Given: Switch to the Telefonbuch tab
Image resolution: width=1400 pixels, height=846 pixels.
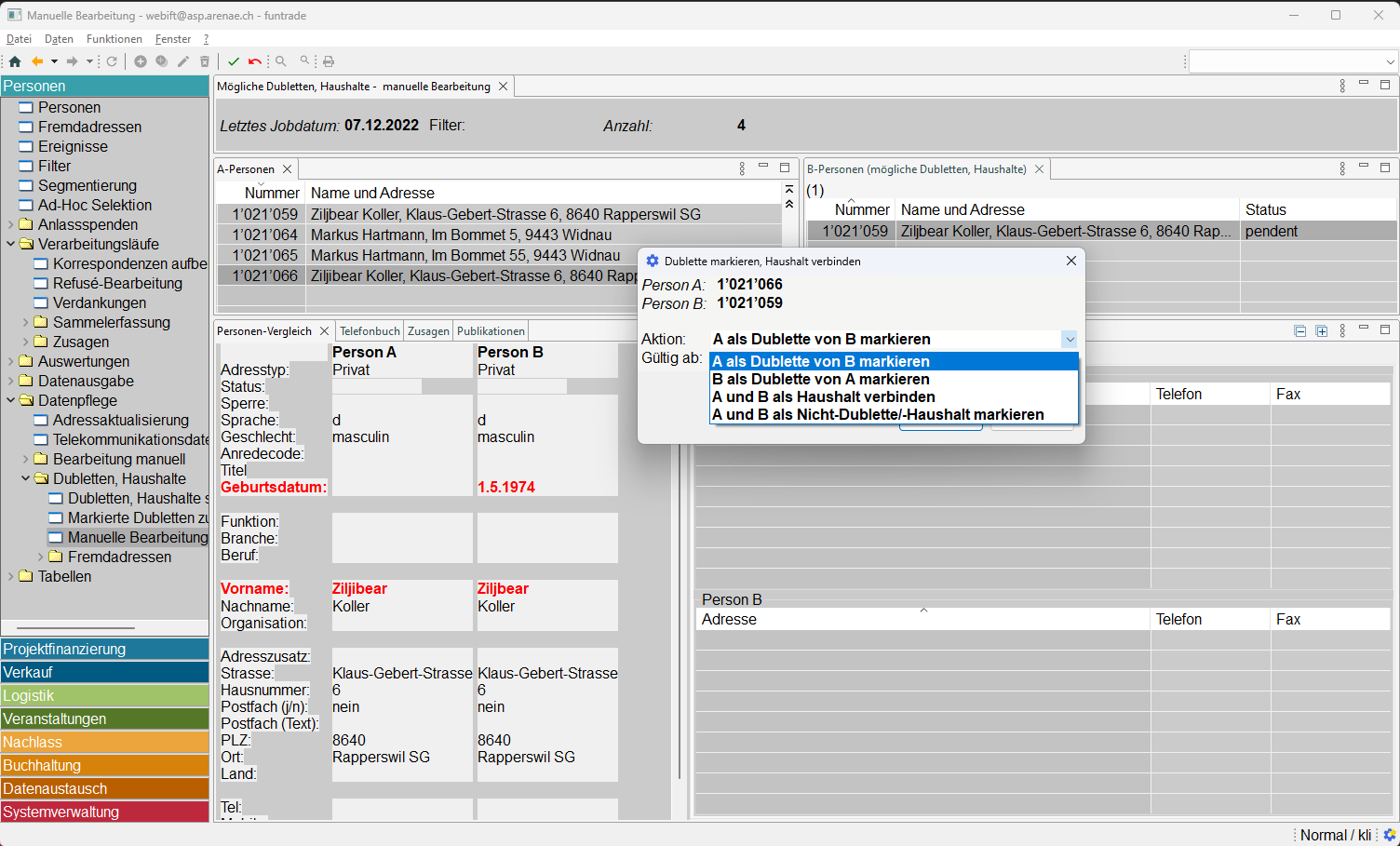Looking at the screenshot, I should [x=370, y=331].
